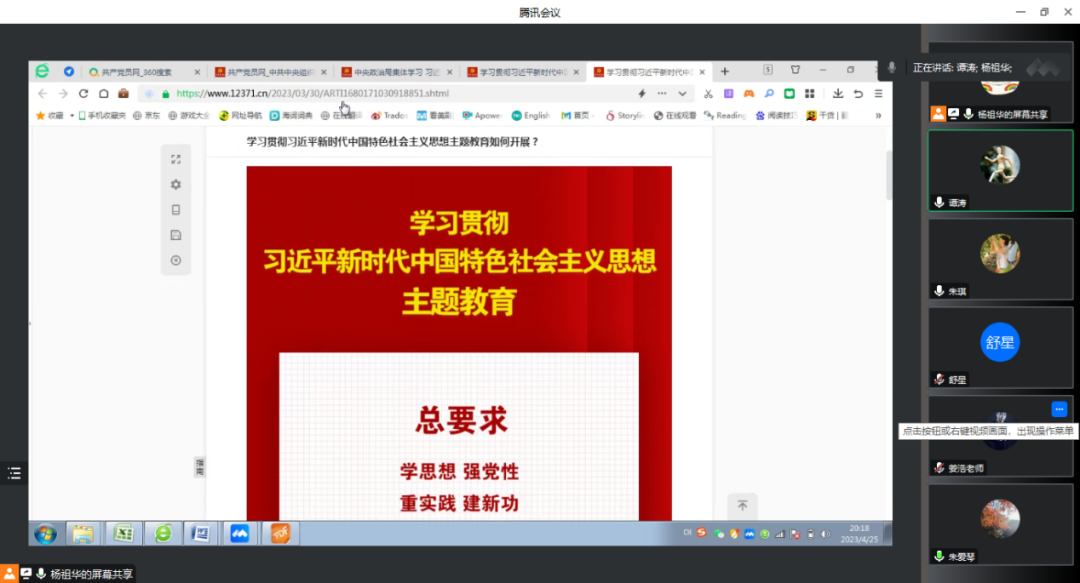Click the save icon in reading sidebar
Image resolution: width=1080 pixels, height=583 pixels.
click(x=176, y=235)
